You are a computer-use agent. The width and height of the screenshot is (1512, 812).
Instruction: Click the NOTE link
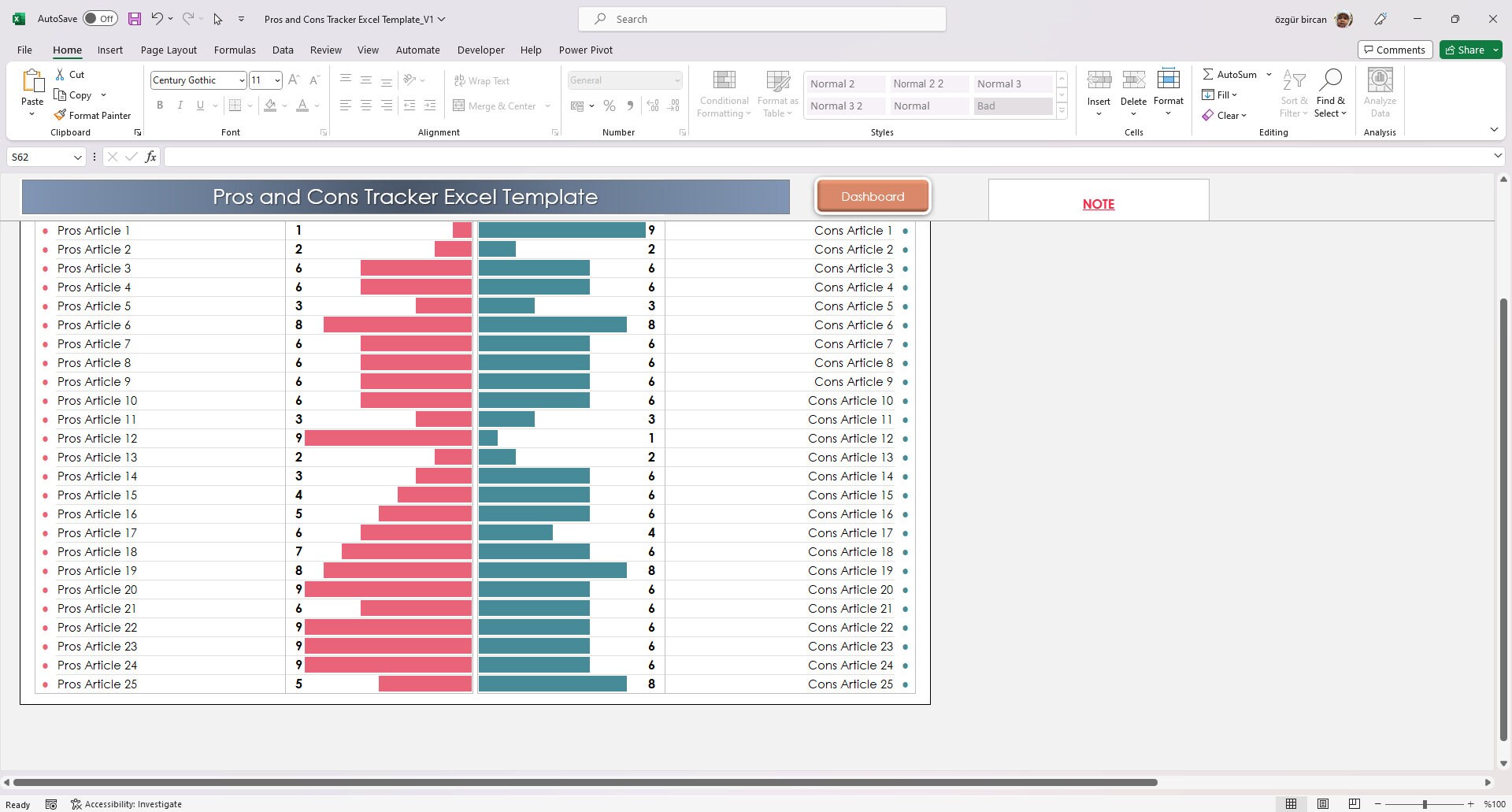(1098, 204)
